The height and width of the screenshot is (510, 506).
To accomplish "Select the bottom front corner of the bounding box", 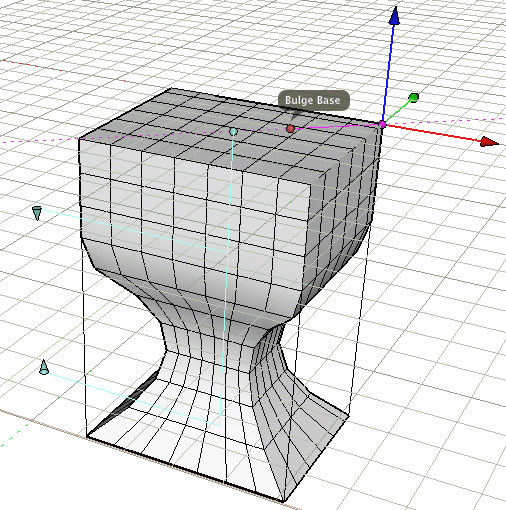I will (x=283, y=500).
